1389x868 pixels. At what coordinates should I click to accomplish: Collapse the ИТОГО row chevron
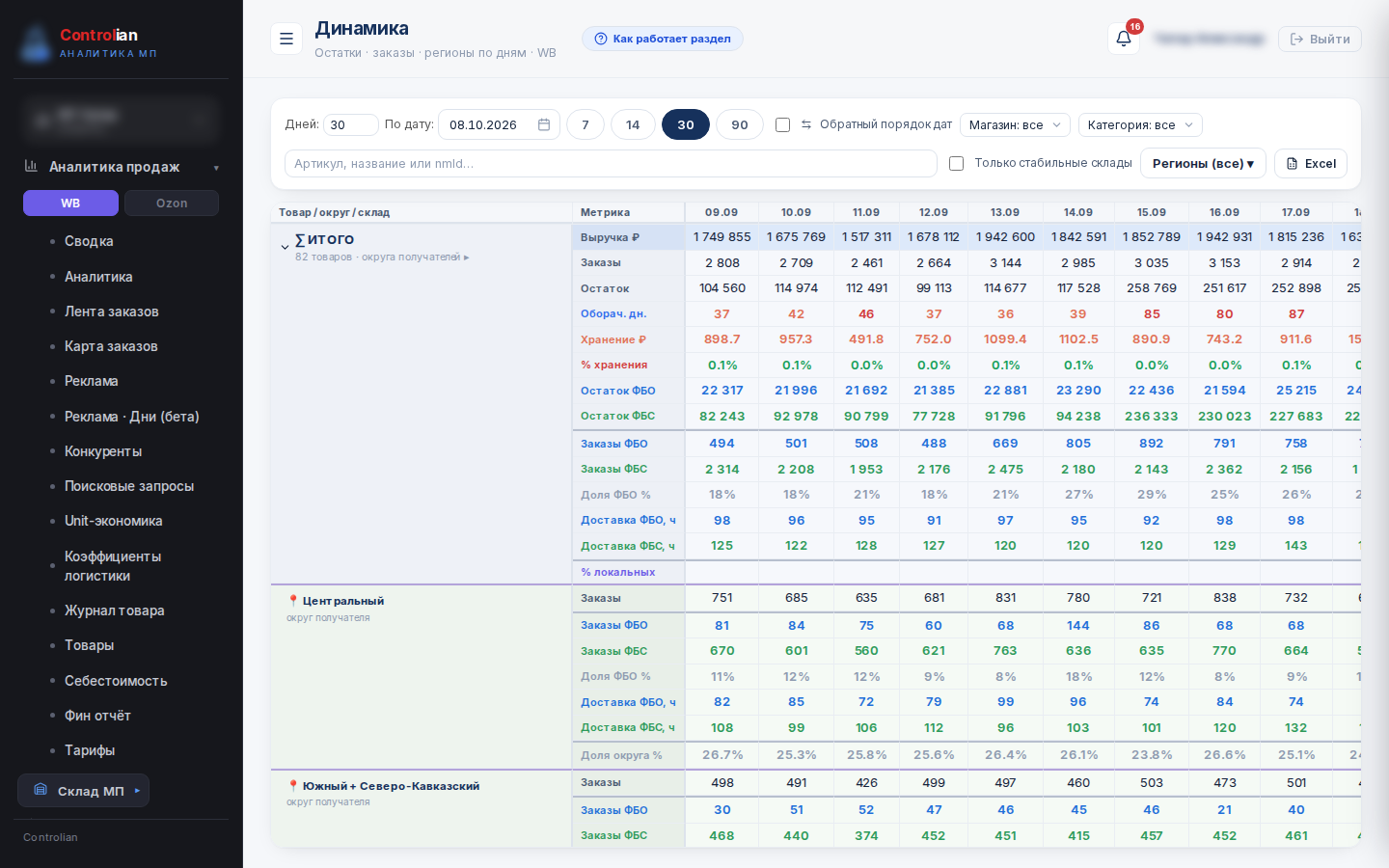pos(285,247)
